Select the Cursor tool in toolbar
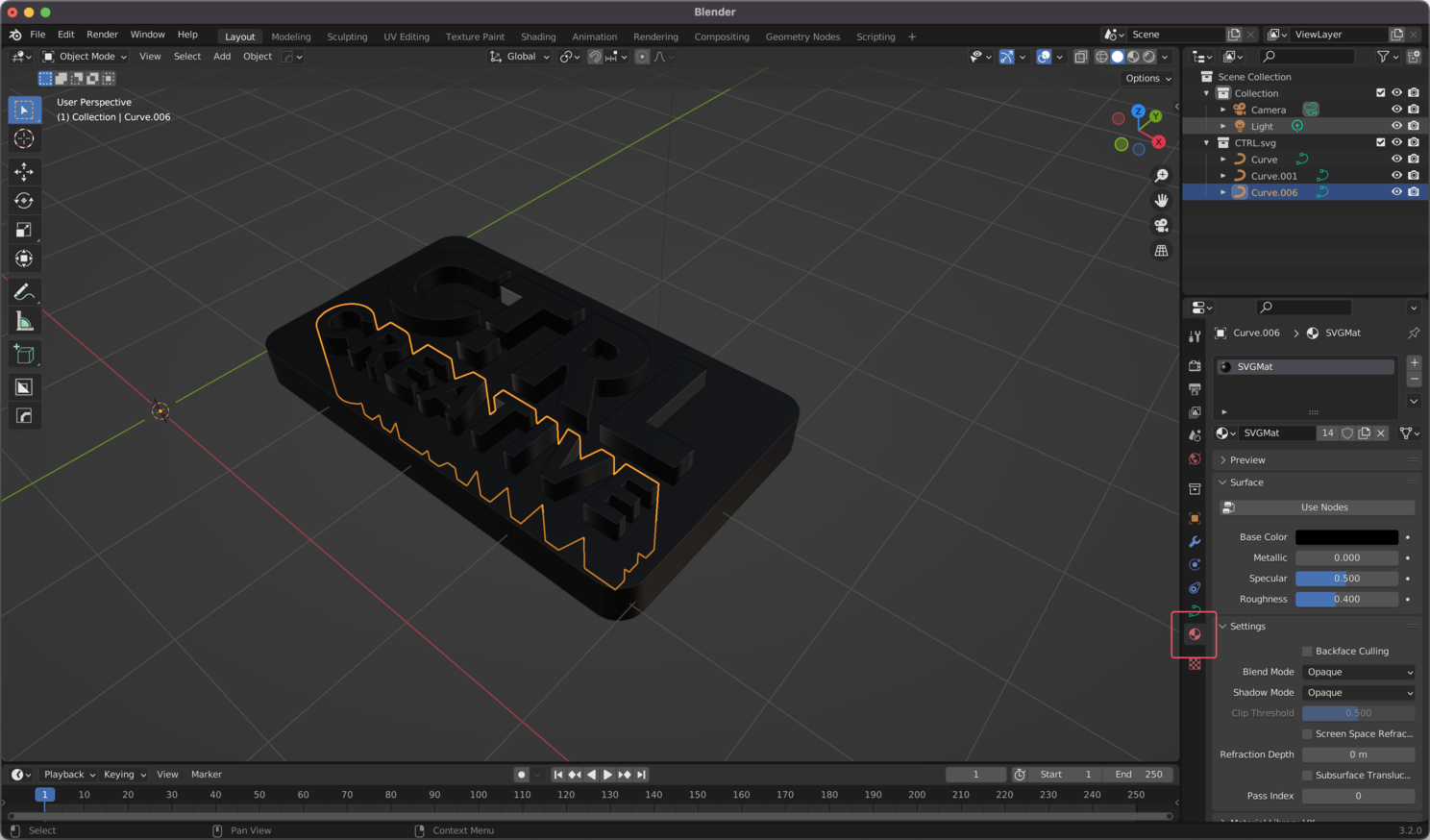The width and height of the screenshot is (1430, 840). point(24,139)
